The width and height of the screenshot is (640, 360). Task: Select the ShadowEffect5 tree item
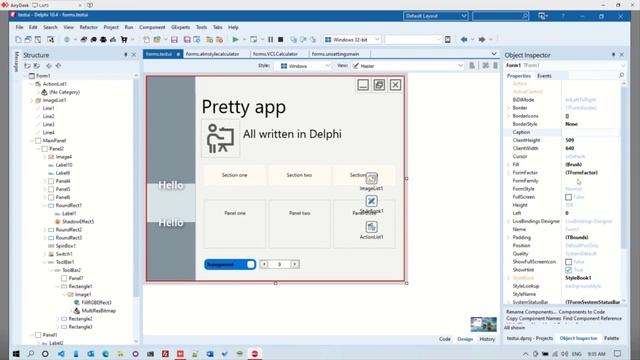(78, 222)
